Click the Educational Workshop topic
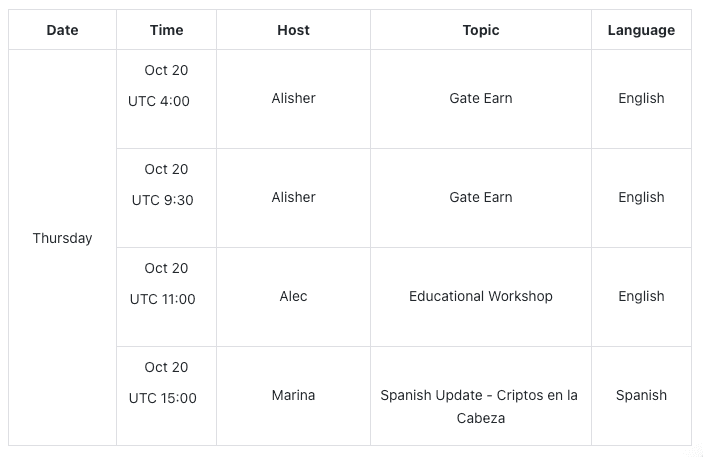Image resolution: width=703 pixels, height=457 pixels. [x=481, y=296]
